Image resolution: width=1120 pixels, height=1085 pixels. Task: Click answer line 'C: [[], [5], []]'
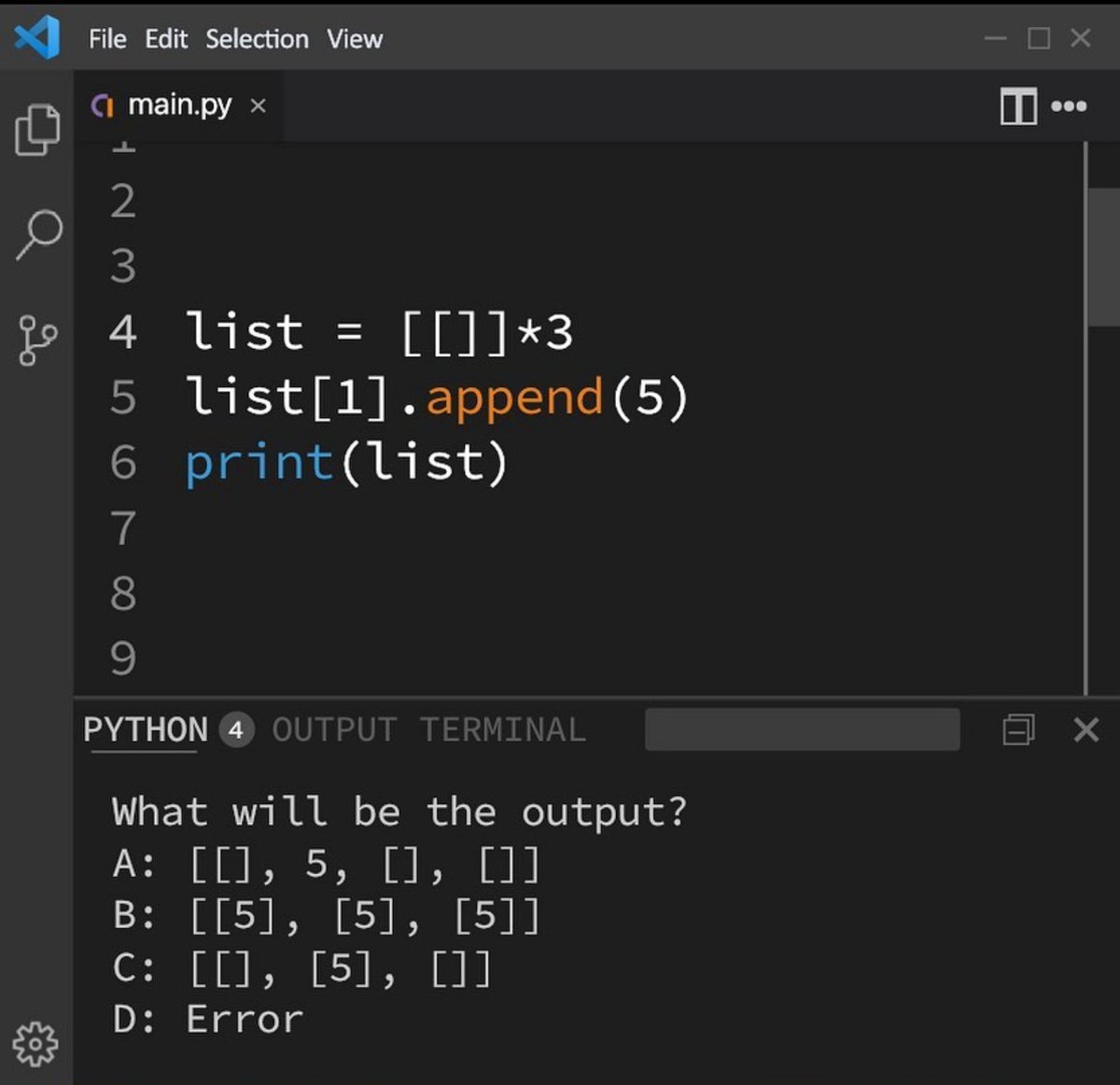point(301,968)
